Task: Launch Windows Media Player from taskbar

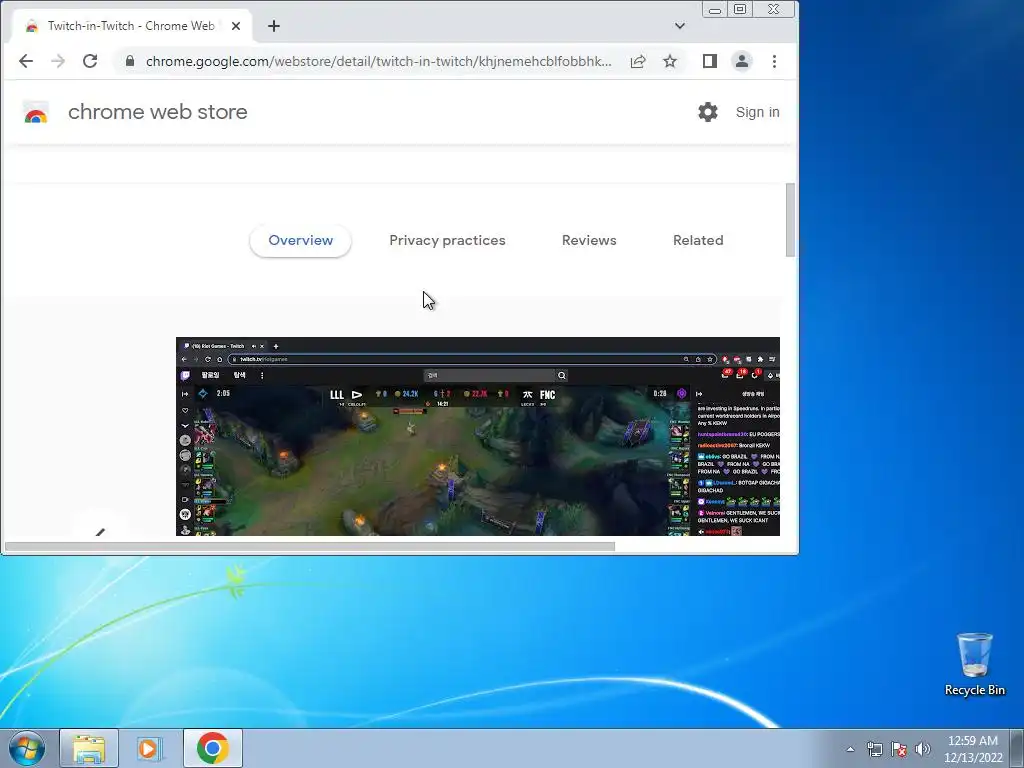Action: coord(149,748)
